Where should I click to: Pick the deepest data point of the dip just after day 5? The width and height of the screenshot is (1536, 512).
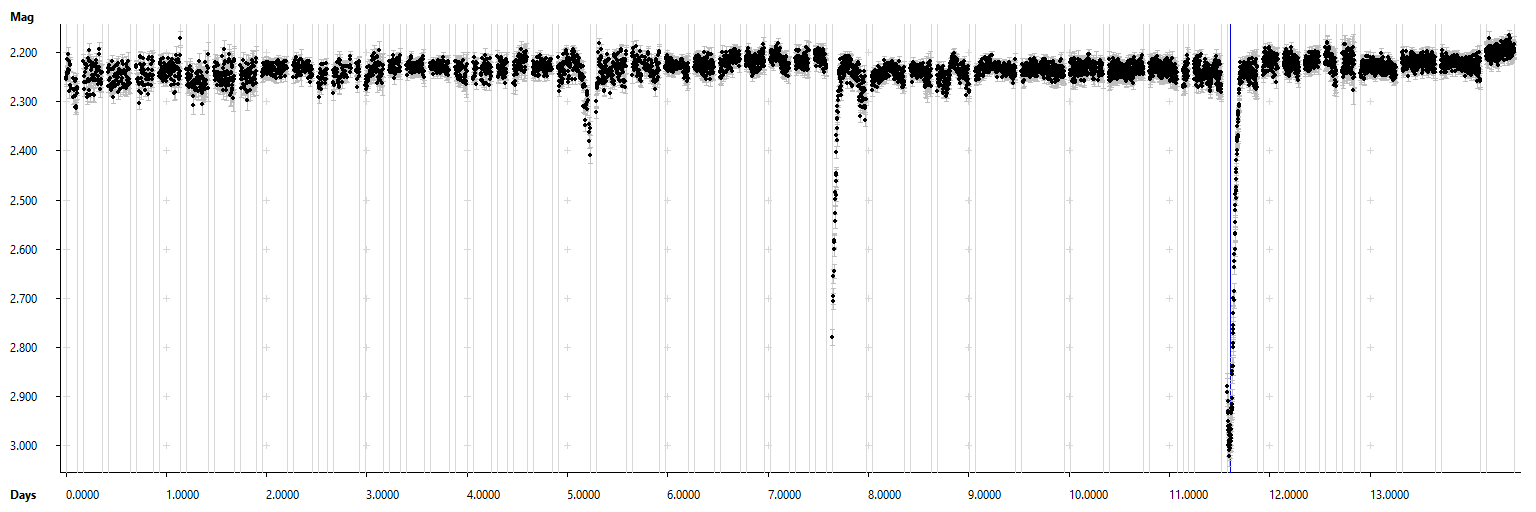[590, 155]
